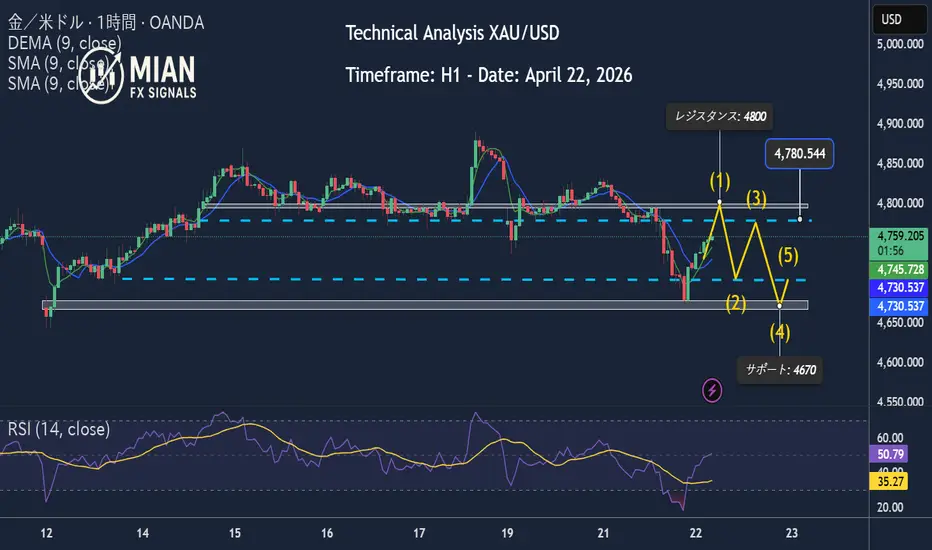Click the yellow RSI average tag 35.27
This screenshot has width=932, height=550.
[889, 481]
